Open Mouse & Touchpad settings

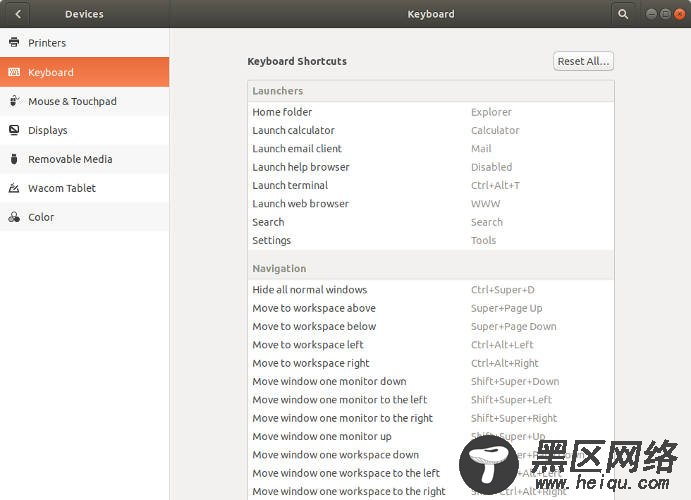(84, 101)
